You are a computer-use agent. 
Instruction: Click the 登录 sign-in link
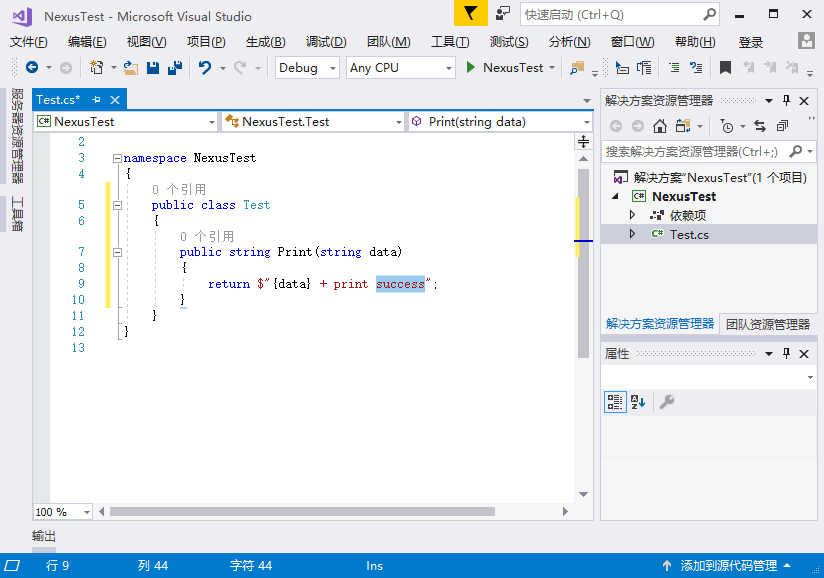750,42
